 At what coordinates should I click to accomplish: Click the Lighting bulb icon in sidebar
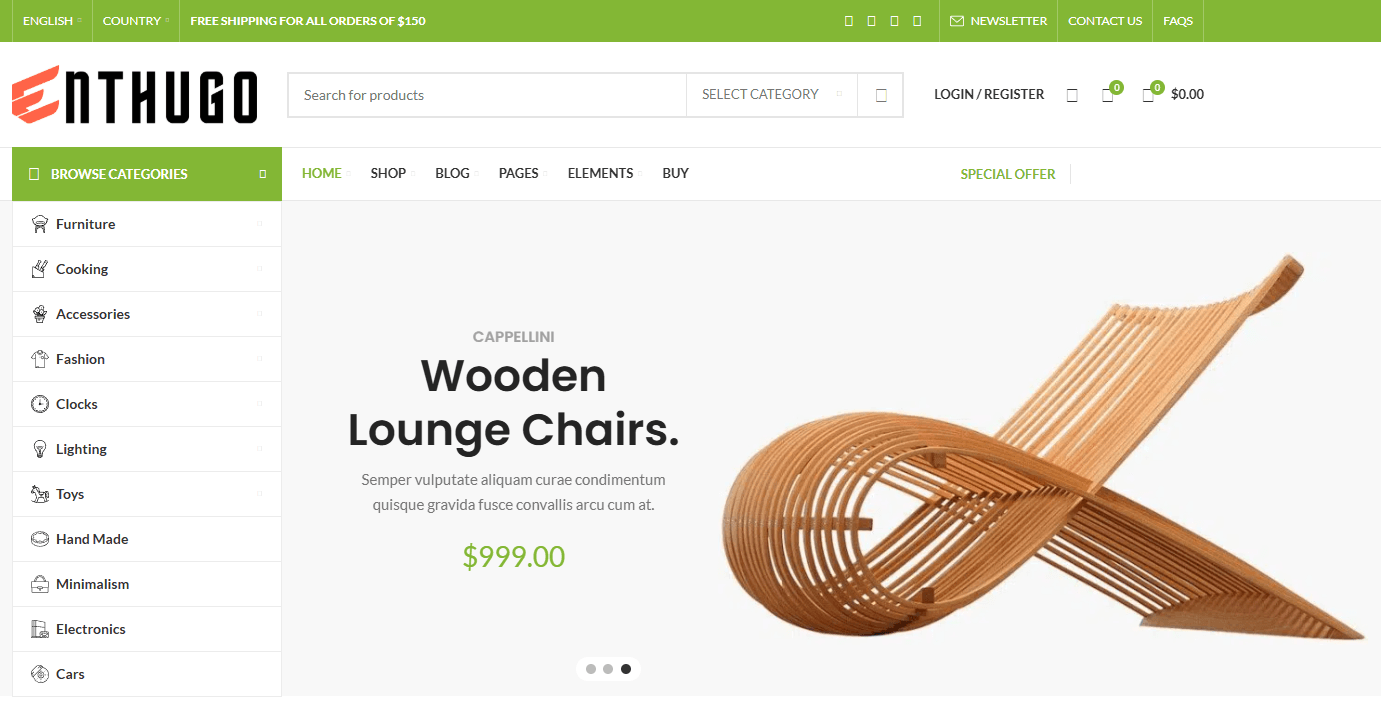[x=40, y=449]
